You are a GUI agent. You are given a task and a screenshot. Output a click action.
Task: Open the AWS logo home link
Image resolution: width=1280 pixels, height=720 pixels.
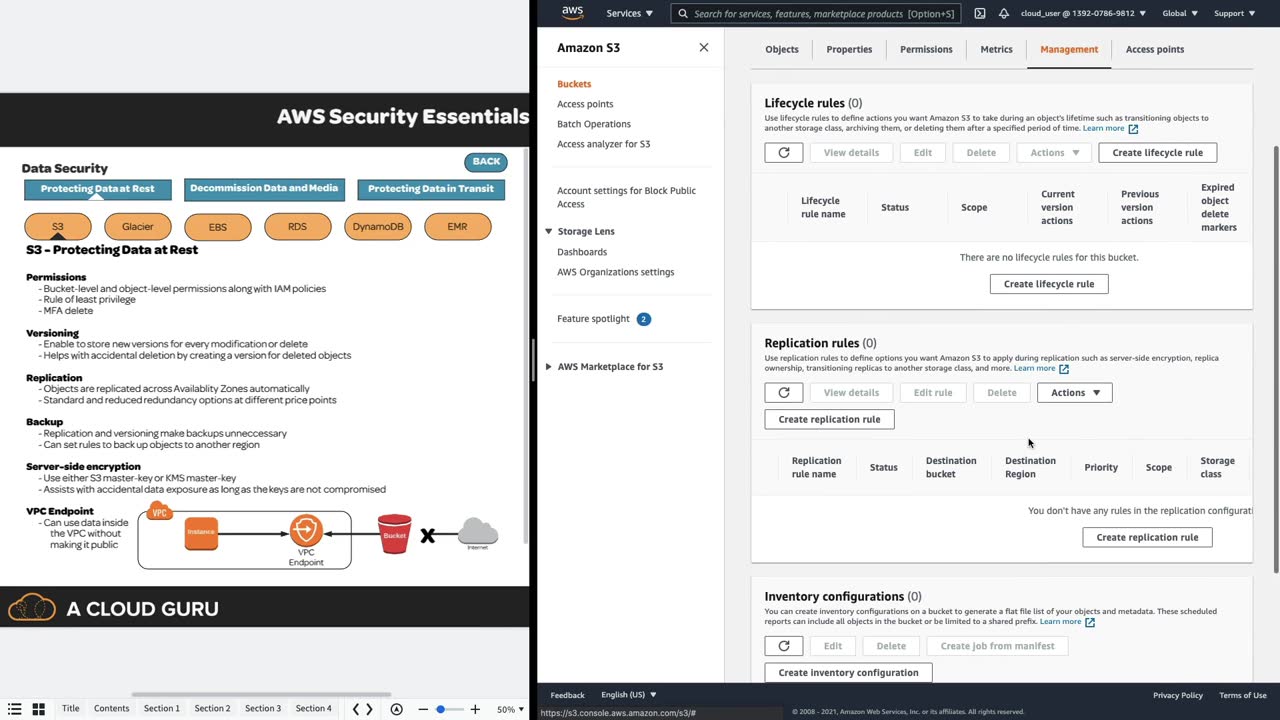pos(572,13)
